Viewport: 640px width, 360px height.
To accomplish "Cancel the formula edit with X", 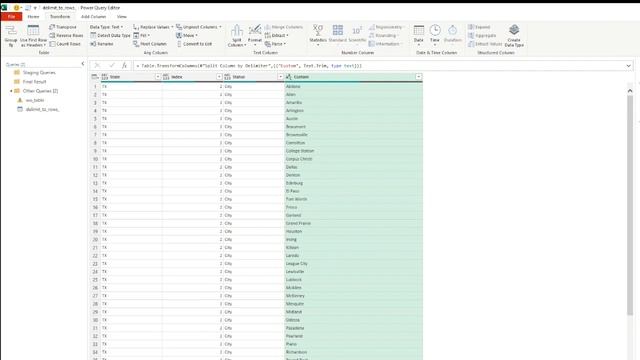I will point(97,65).
